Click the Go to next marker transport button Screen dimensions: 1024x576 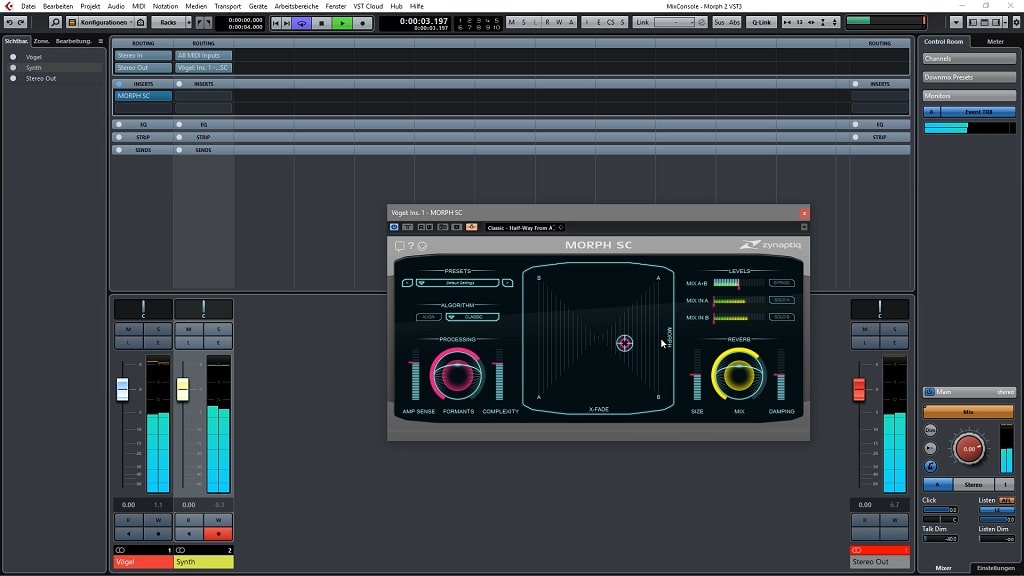point(287,23)
